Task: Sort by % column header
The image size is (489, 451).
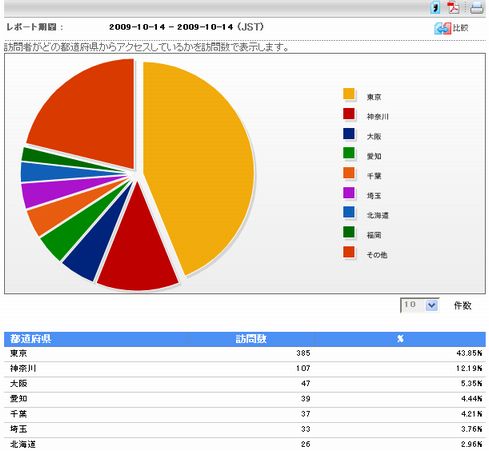Action: (400, 339)
